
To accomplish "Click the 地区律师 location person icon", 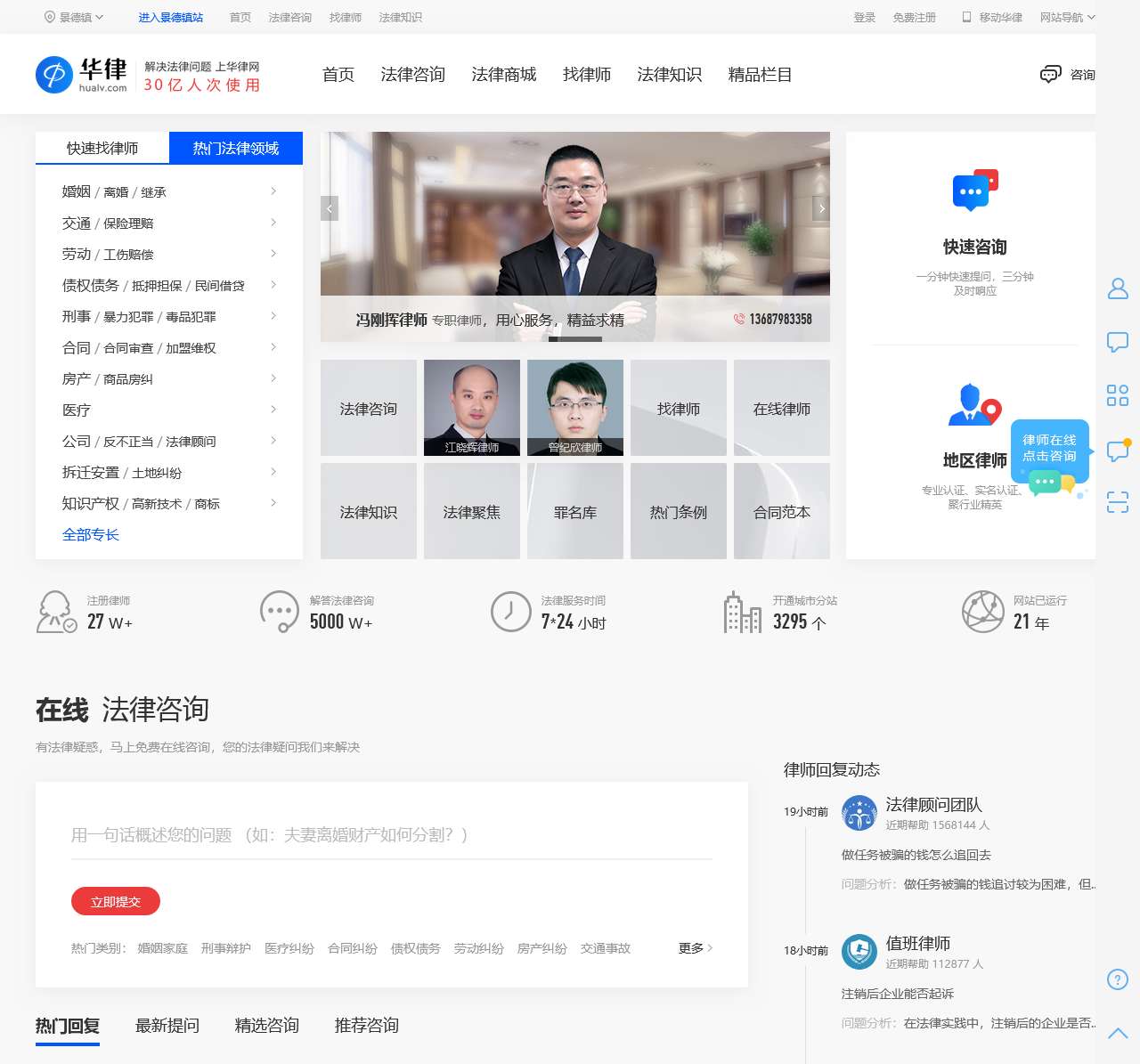I will [x=974, y=405].
